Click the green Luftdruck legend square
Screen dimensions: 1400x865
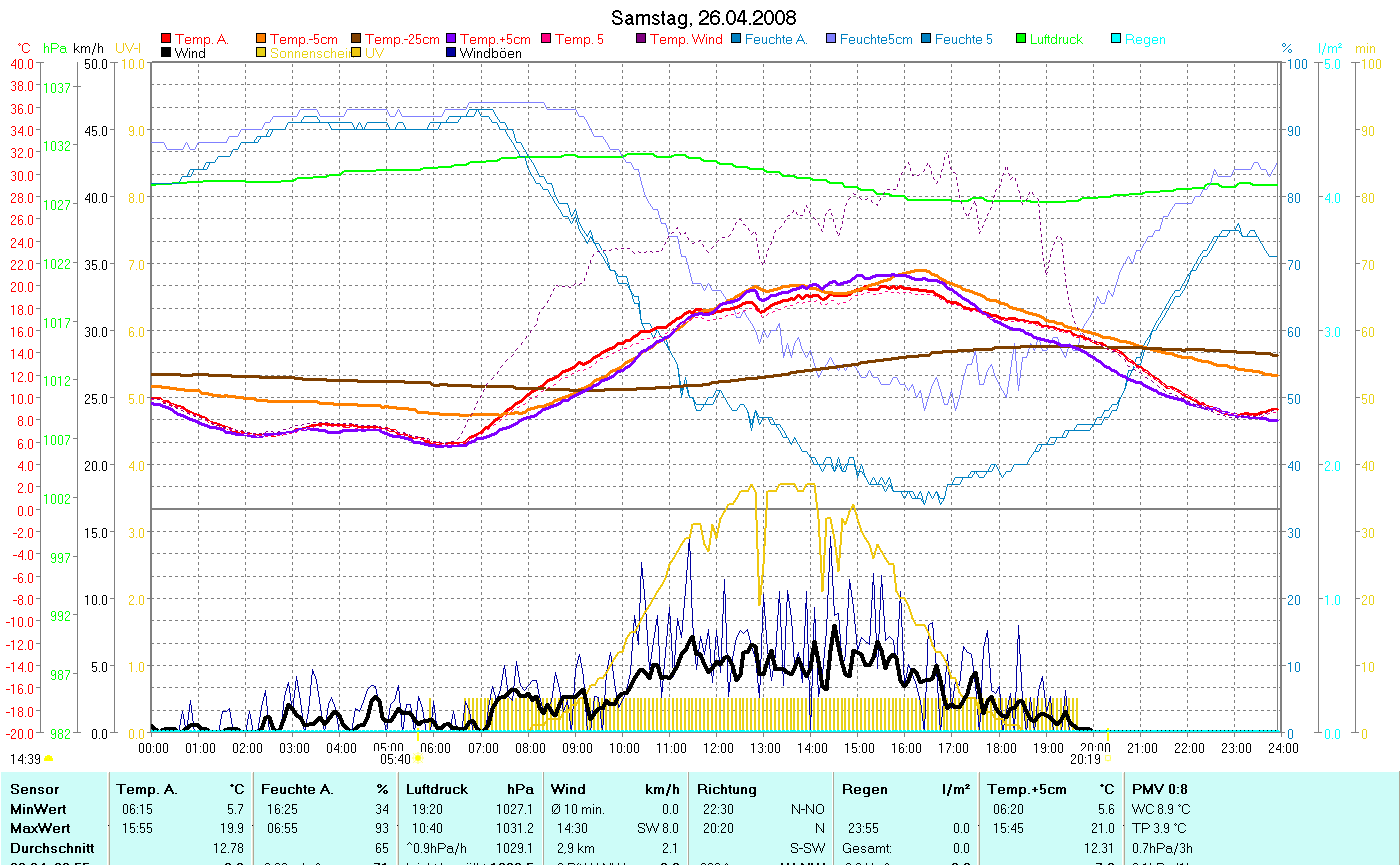[x=1022, y=40]
